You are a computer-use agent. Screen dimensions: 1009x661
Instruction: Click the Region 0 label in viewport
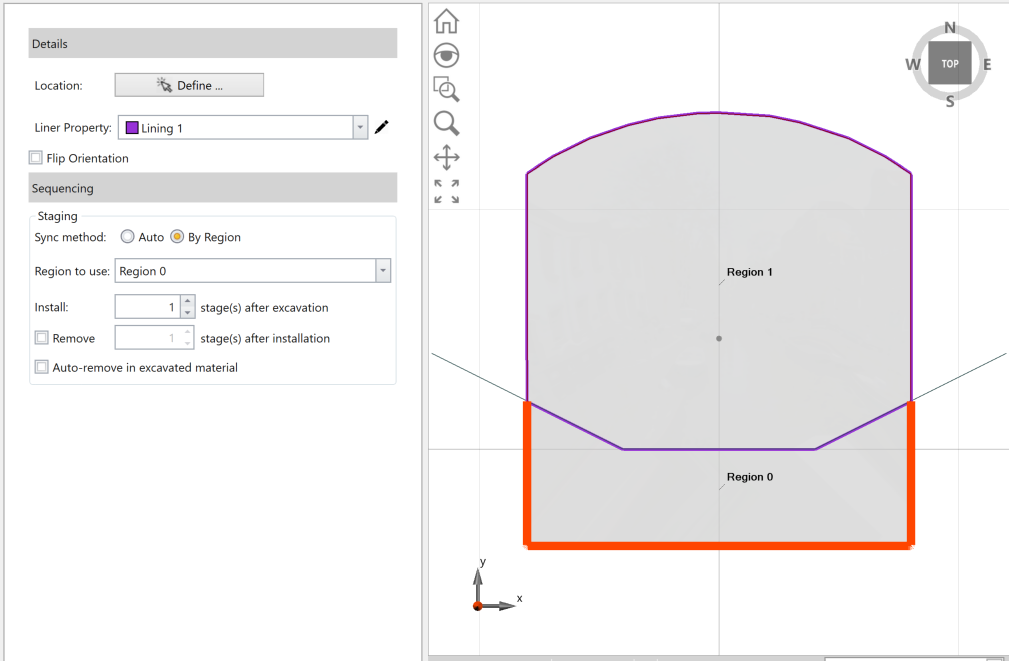point(750,477)
